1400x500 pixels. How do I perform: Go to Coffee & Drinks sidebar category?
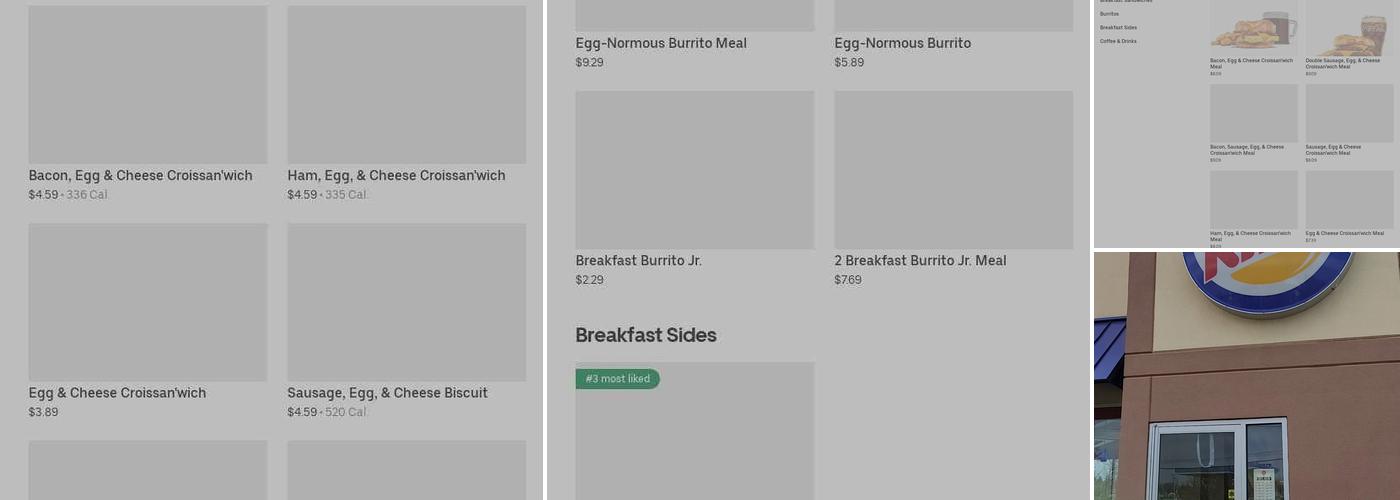[x=1118, y=41]
